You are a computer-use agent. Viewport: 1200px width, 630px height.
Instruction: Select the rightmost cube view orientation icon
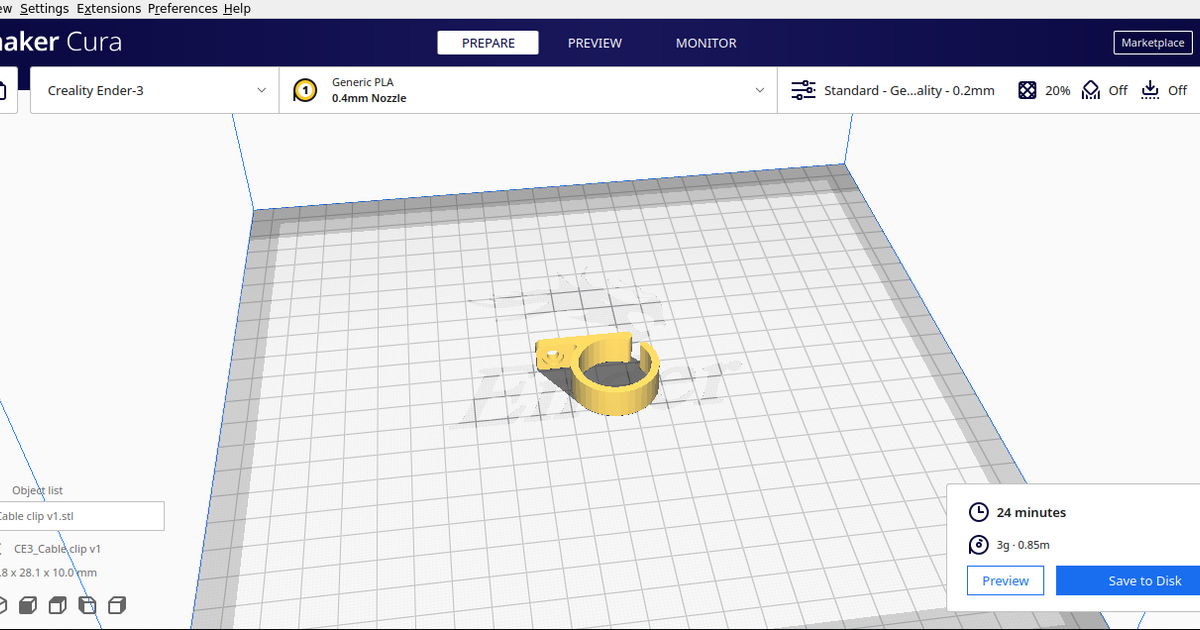[x=117, y=605]
